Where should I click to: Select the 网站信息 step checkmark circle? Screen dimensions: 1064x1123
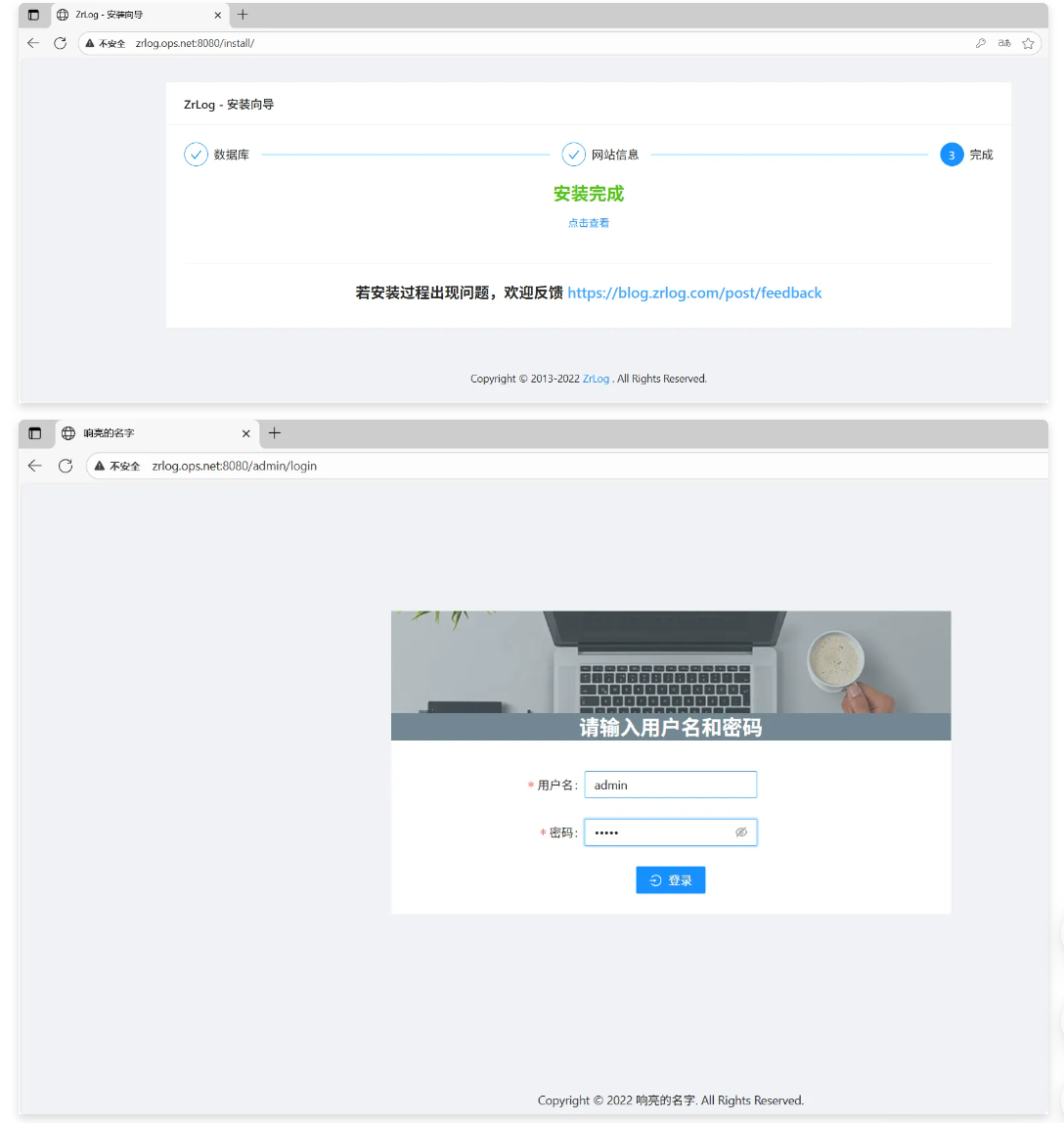(x=573, y=155)
